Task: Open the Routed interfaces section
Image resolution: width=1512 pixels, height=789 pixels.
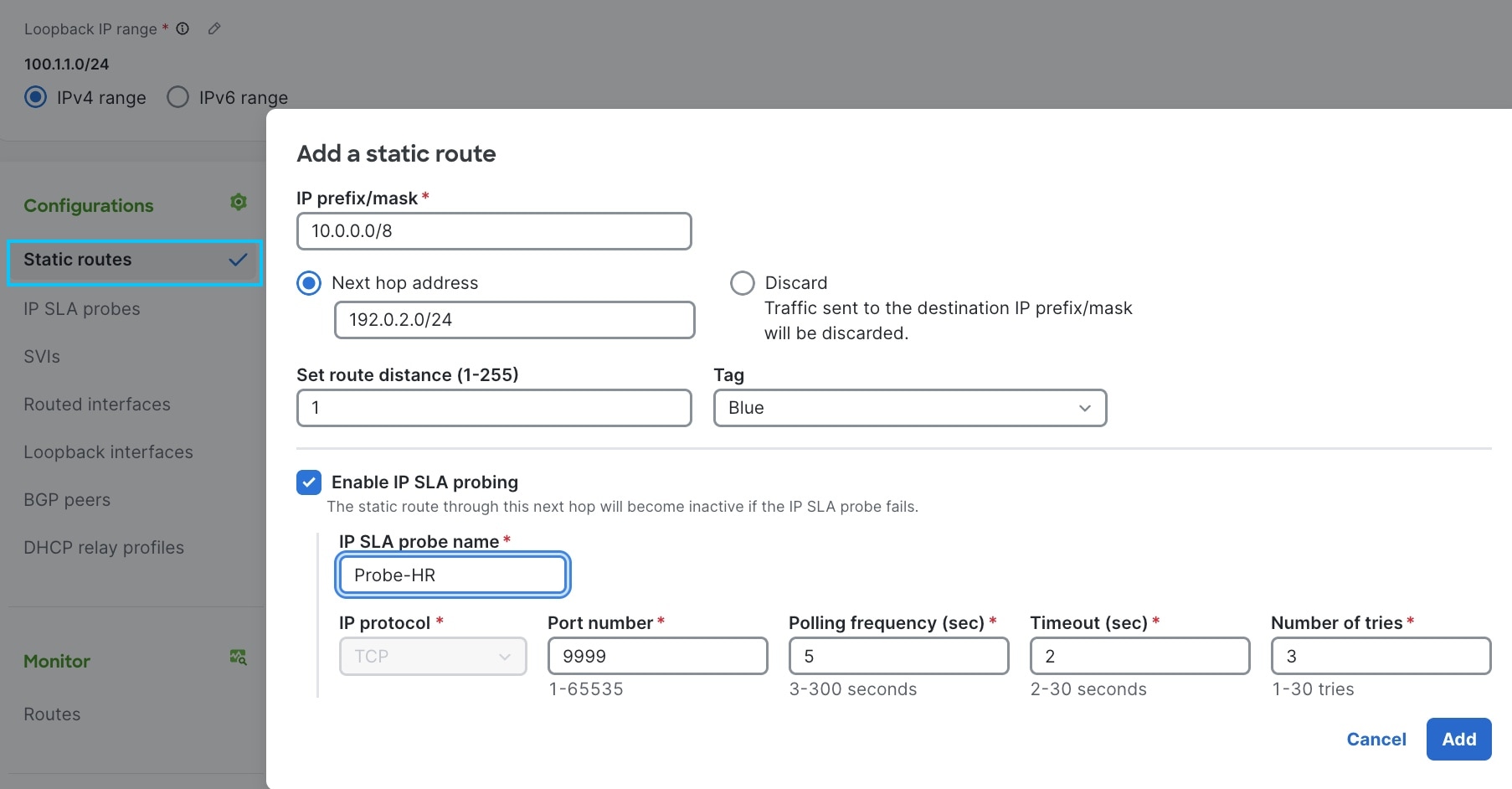Action: [x=96, y=404]
